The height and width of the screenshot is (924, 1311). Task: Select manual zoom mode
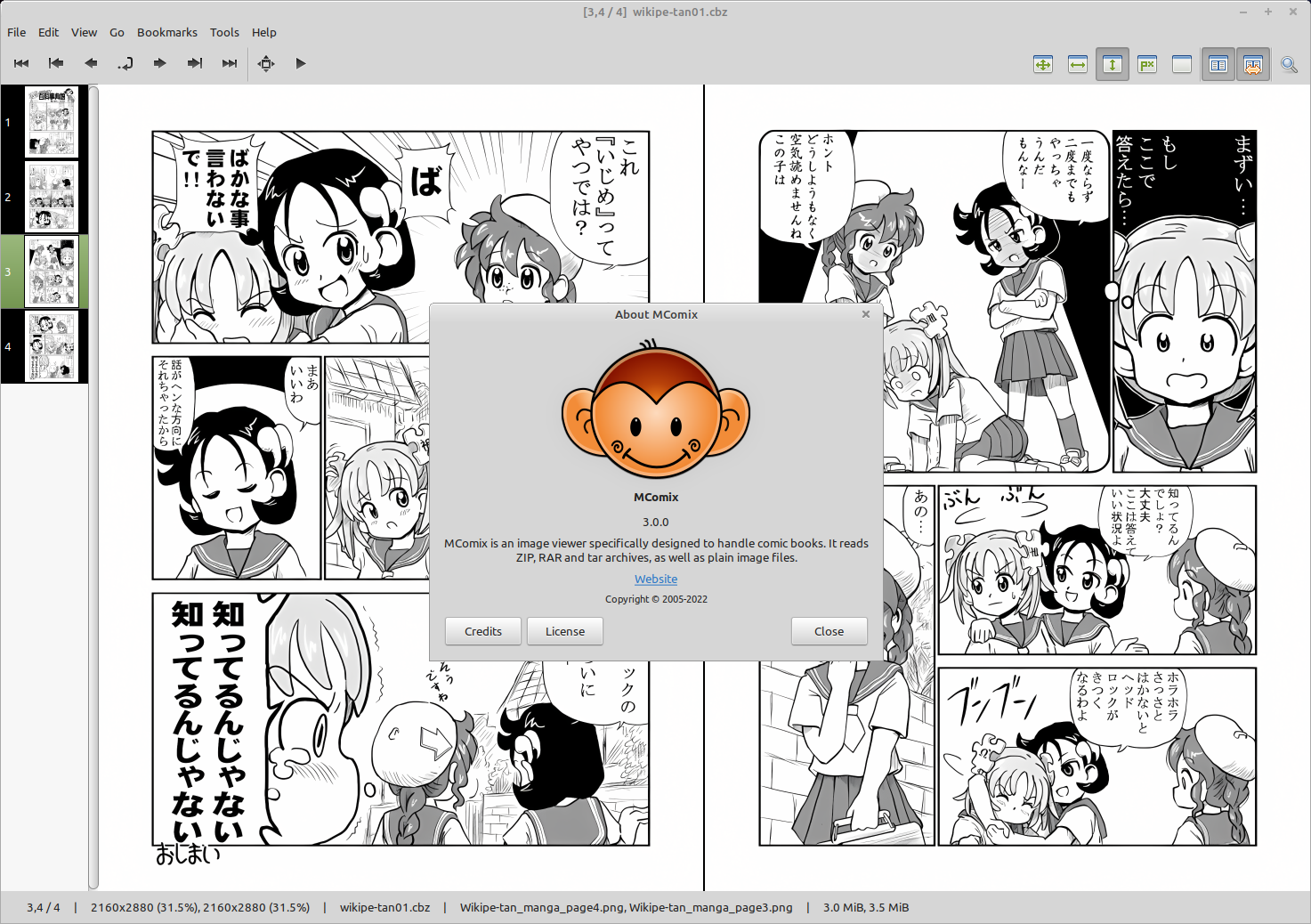(1182, 64)
